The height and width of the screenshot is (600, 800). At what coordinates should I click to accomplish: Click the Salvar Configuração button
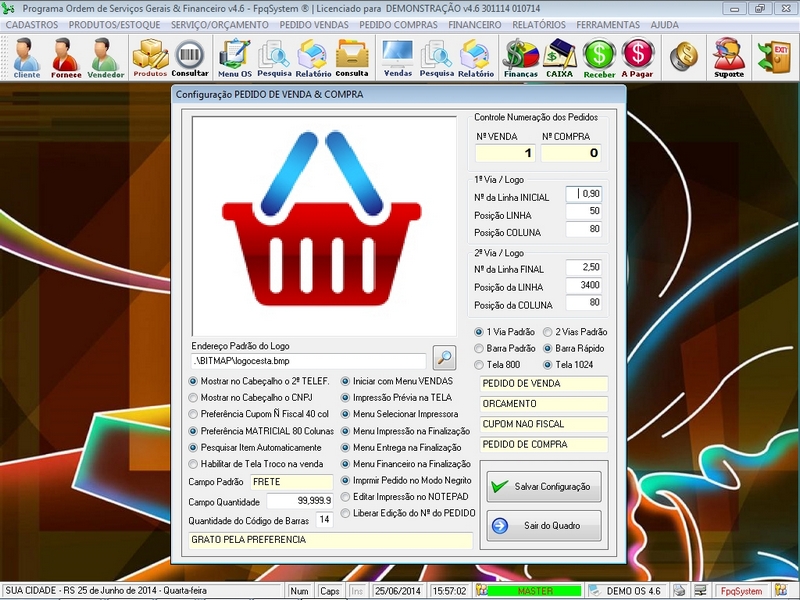pos(544,485)
